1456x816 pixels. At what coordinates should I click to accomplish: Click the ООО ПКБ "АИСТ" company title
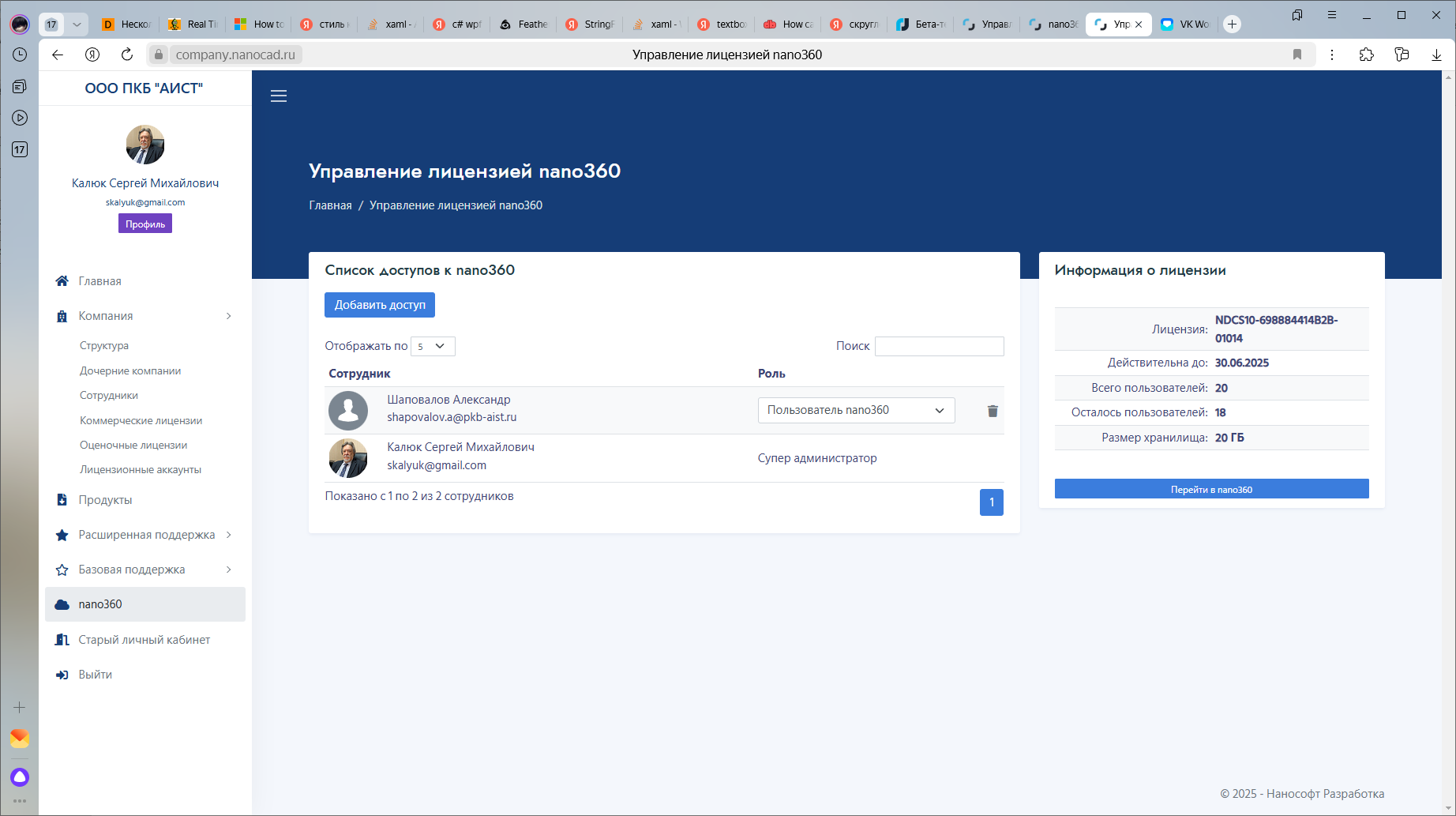click(x=144, y=88)
